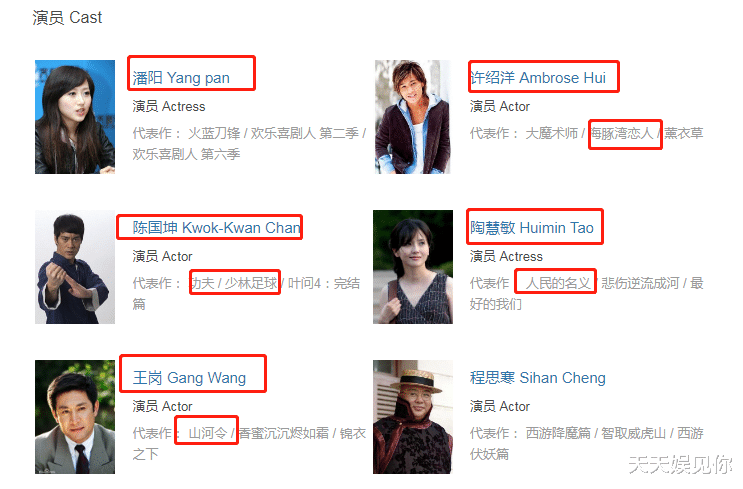Open the 陈国坤 Kwok-Kwan Chan name link

tap(217, 228)
